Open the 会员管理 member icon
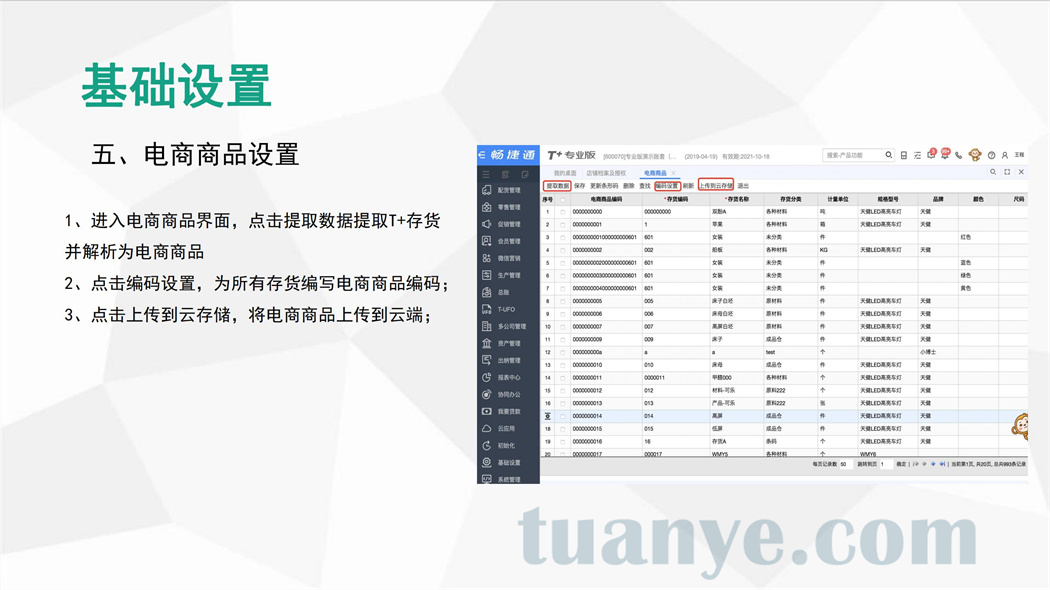Image resolution: width=1050 pixels, height=590 pixels. 487,241
